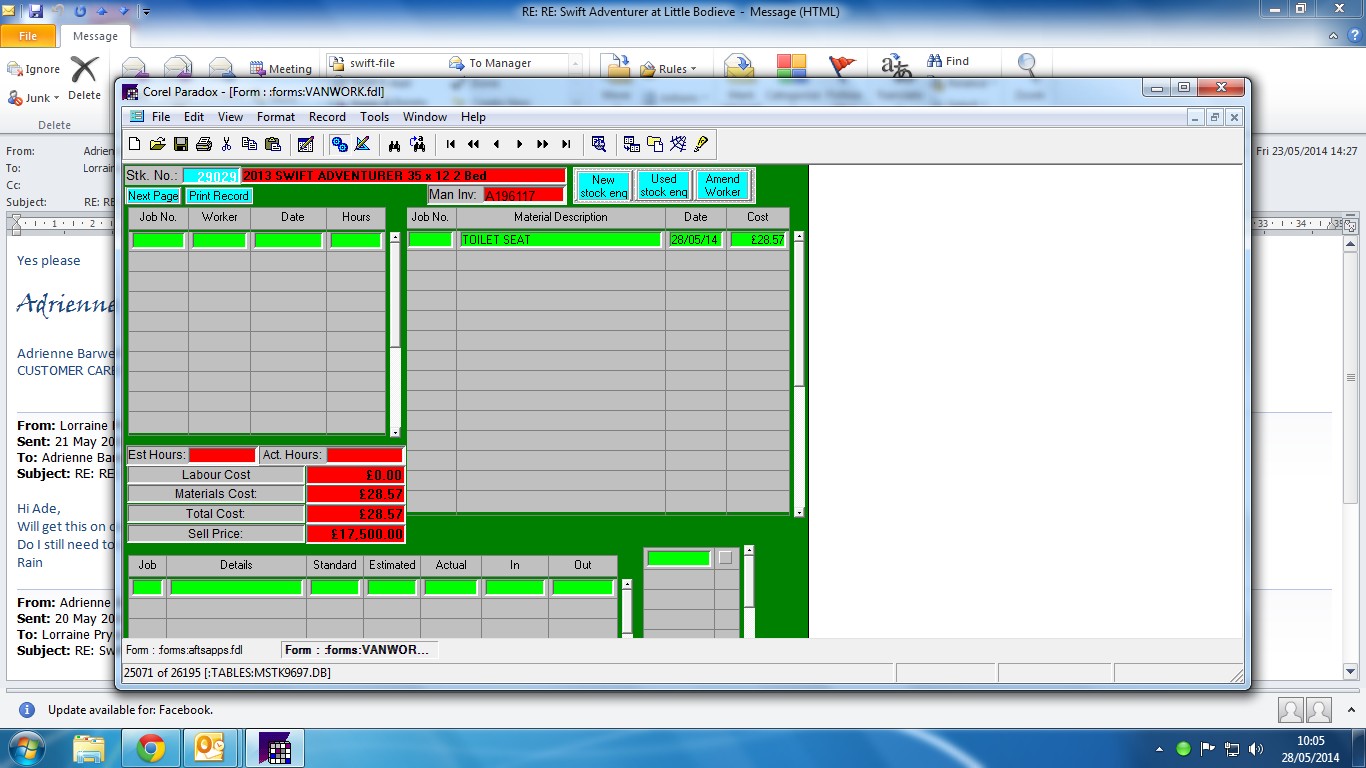
Task: Open the Tools menu in Paradox
Action: [x=374, y=117]
